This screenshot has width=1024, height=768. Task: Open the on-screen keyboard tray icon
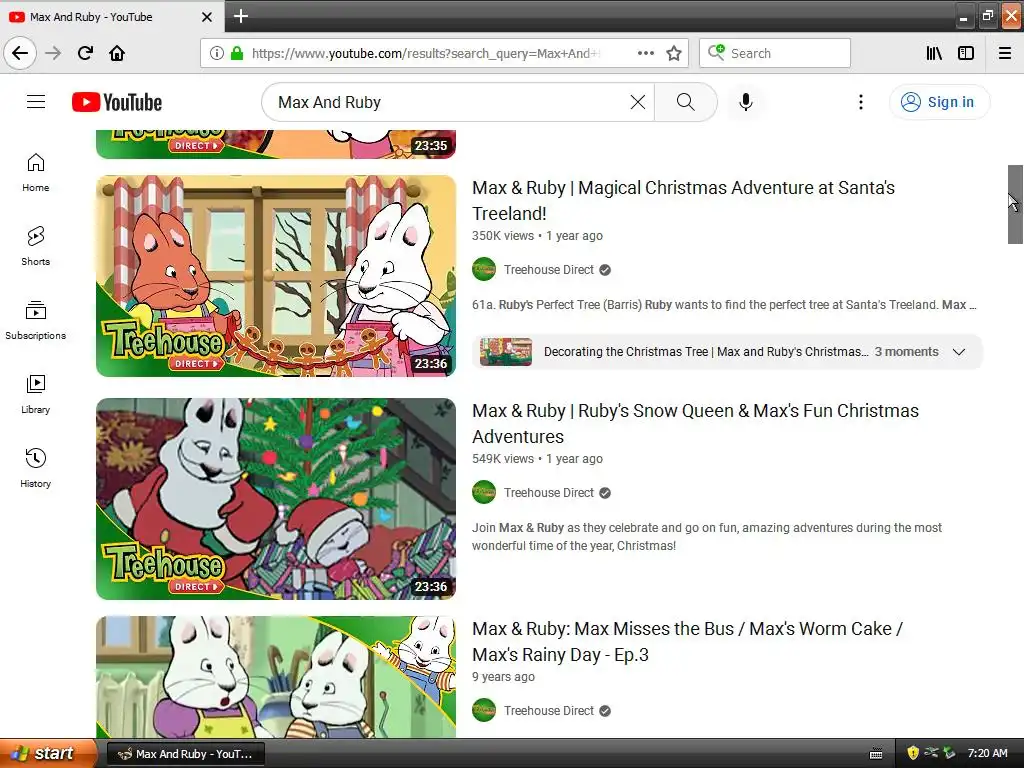(x=876, y=754)
